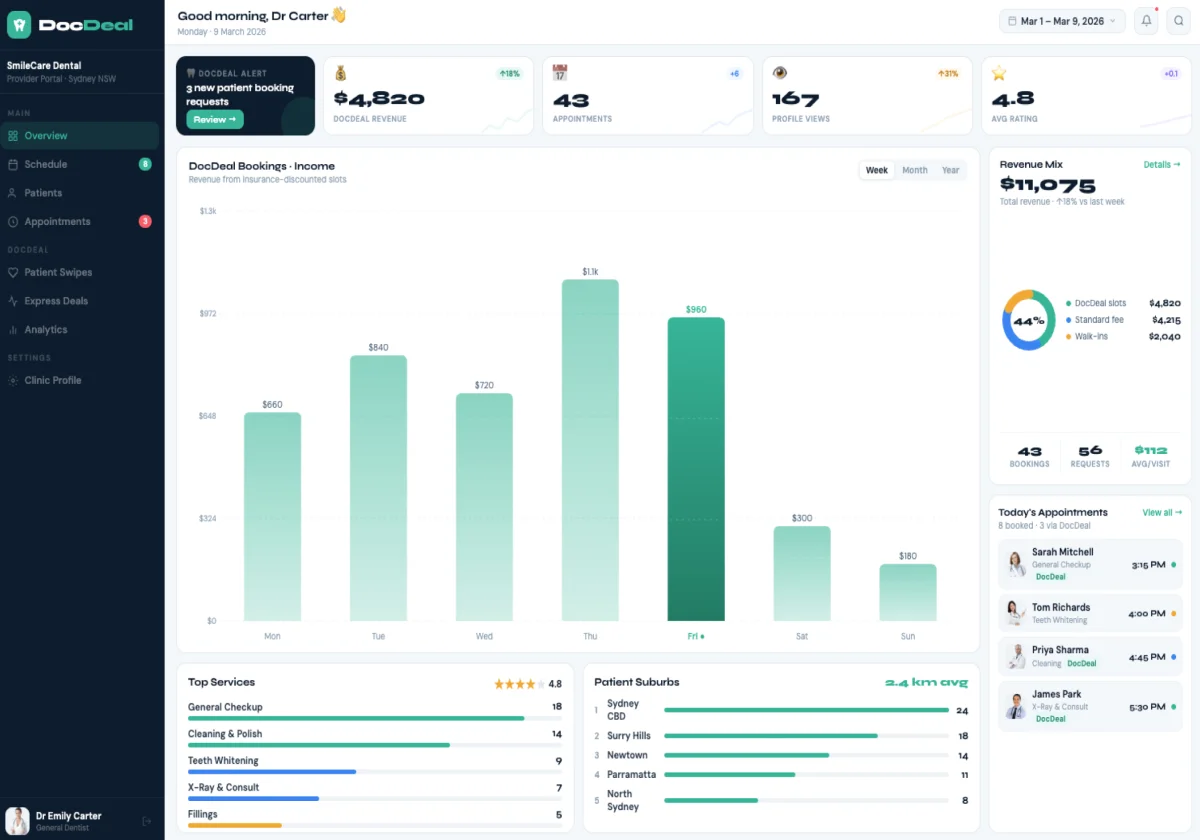Open the Mar 1 – Mar 9 date range dropdown
Screen dimensions: 1200x840
pyautogui.click(x=1062, y=21)
